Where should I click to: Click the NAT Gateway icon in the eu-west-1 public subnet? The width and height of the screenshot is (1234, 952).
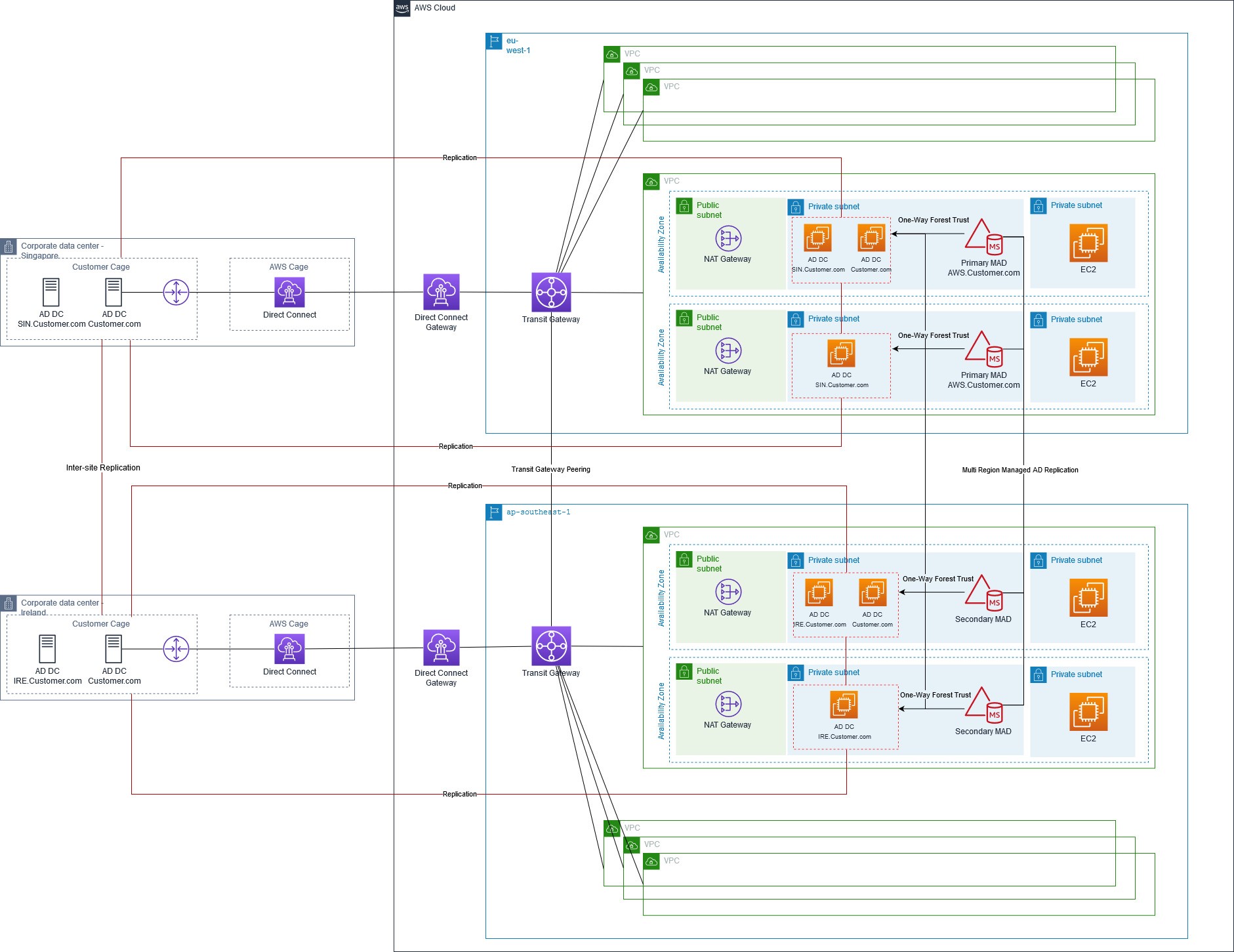[x=728, y=239]
